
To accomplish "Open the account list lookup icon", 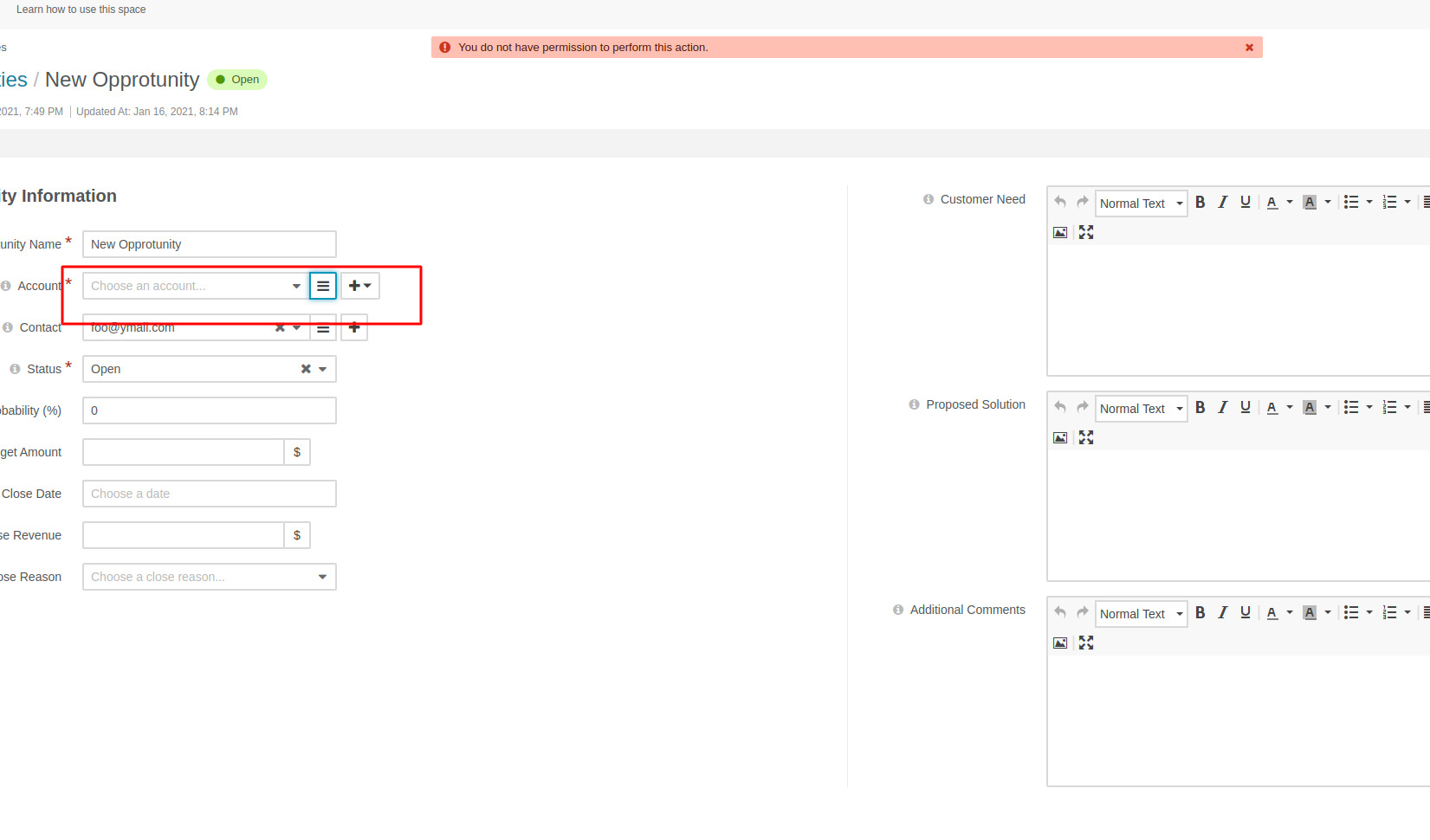I will click(x=323, y=286).
